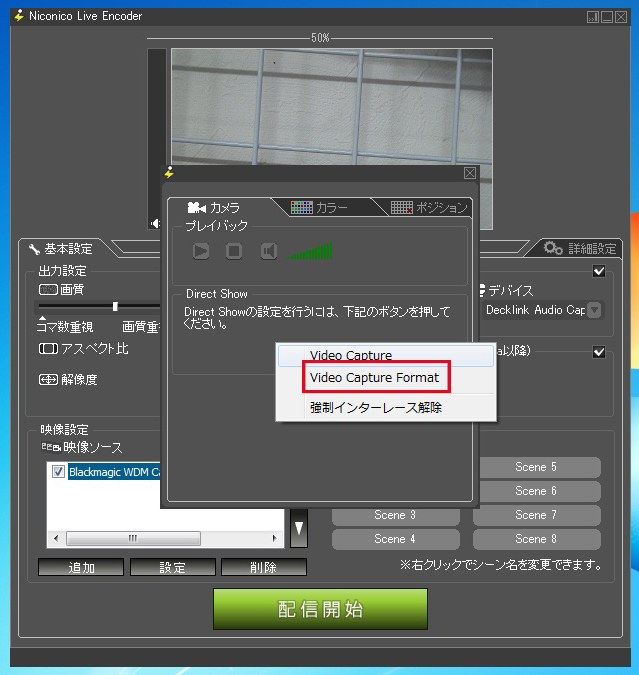639x675 pixels.
Task: Click the 解像度 resolution icon
Action: (48, 380)
